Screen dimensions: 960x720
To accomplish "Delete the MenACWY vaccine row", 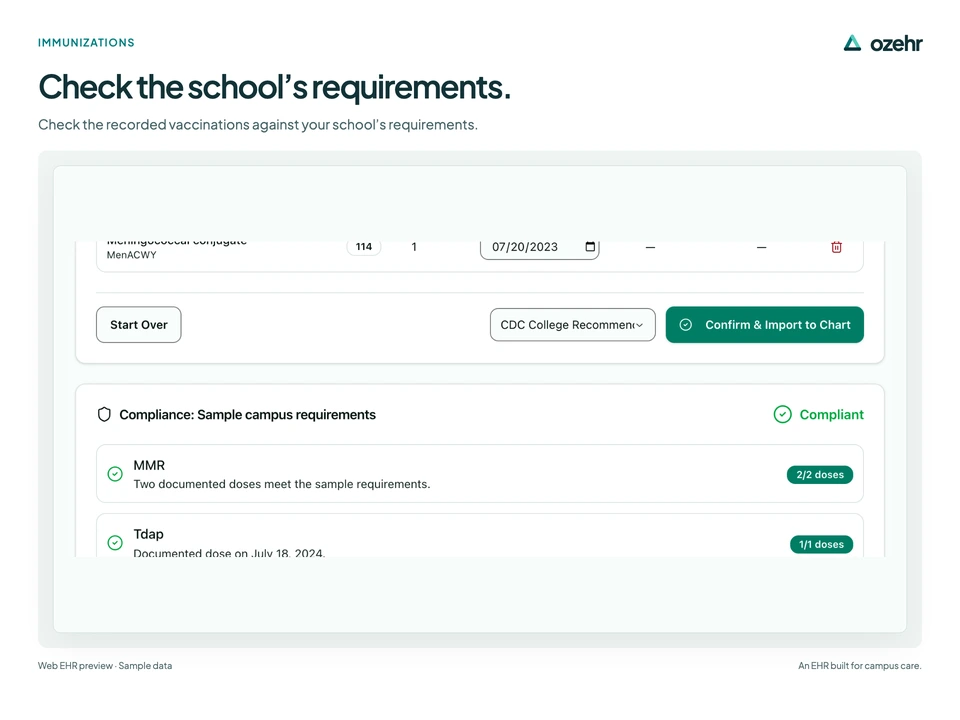I will (x=836, y=247).
